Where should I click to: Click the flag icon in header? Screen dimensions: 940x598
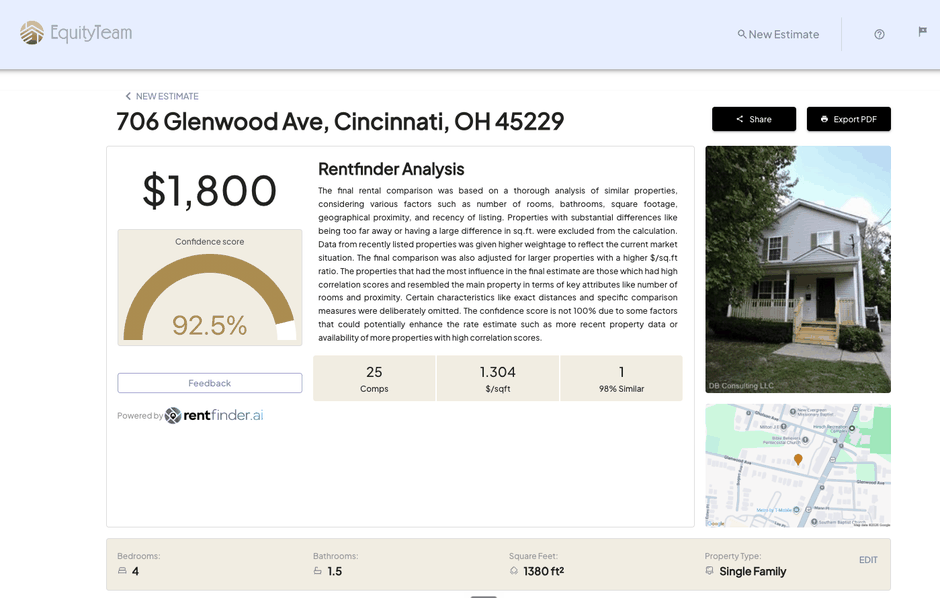[923, 31]
